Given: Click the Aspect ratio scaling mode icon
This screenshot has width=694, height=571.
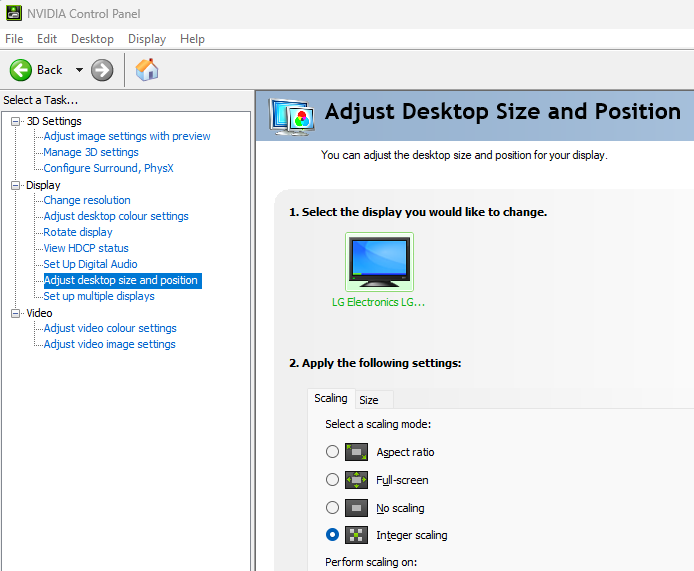Looking at the screenshot, I should point(356,452).
